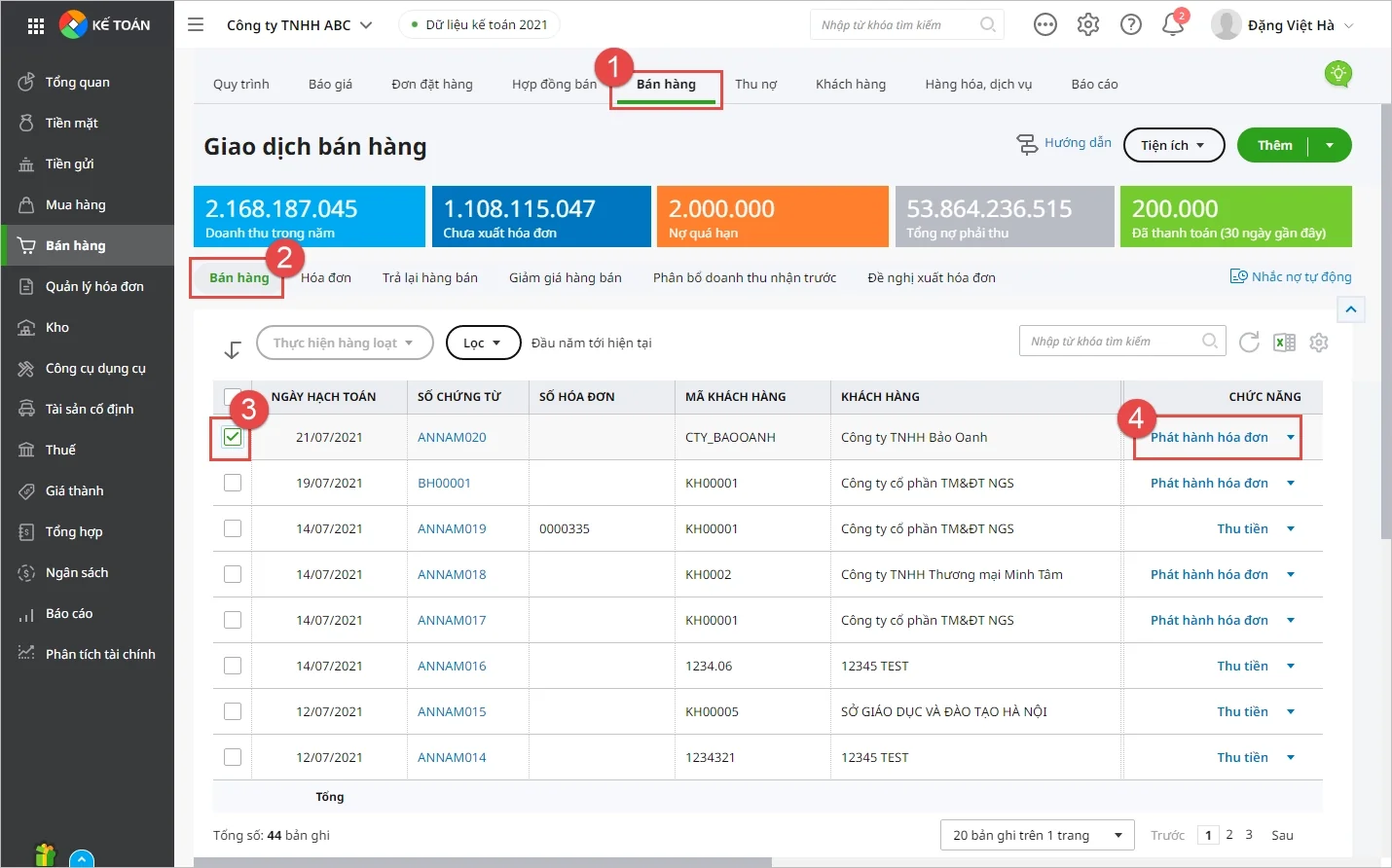The height and width of the screenshot is (868, 1392).
Task: Open records per page dropdown
Action: (x=1038, y=835)
